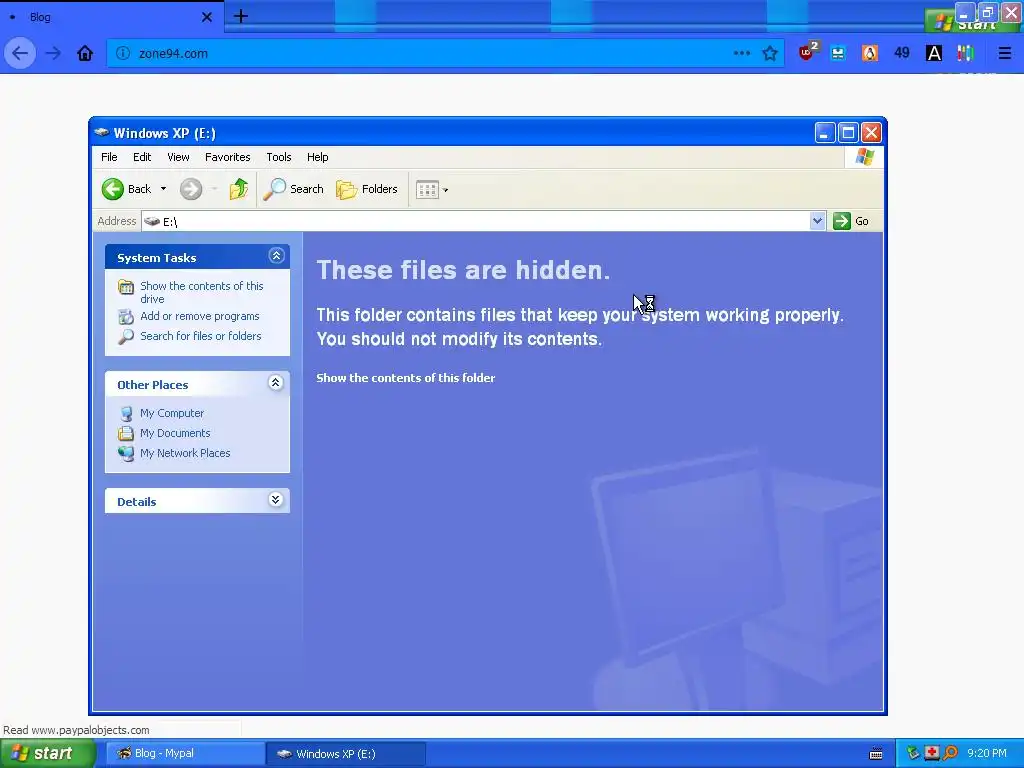Open My Documents from Other Places

point(175,433)
